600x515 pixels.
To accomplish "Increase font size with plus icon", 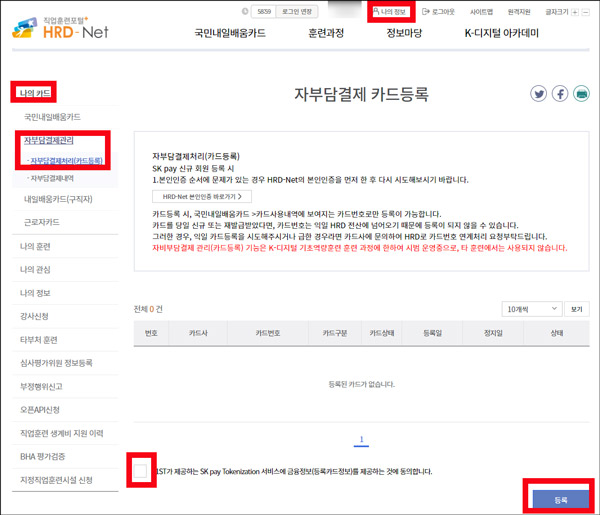I will coord(575,12).
